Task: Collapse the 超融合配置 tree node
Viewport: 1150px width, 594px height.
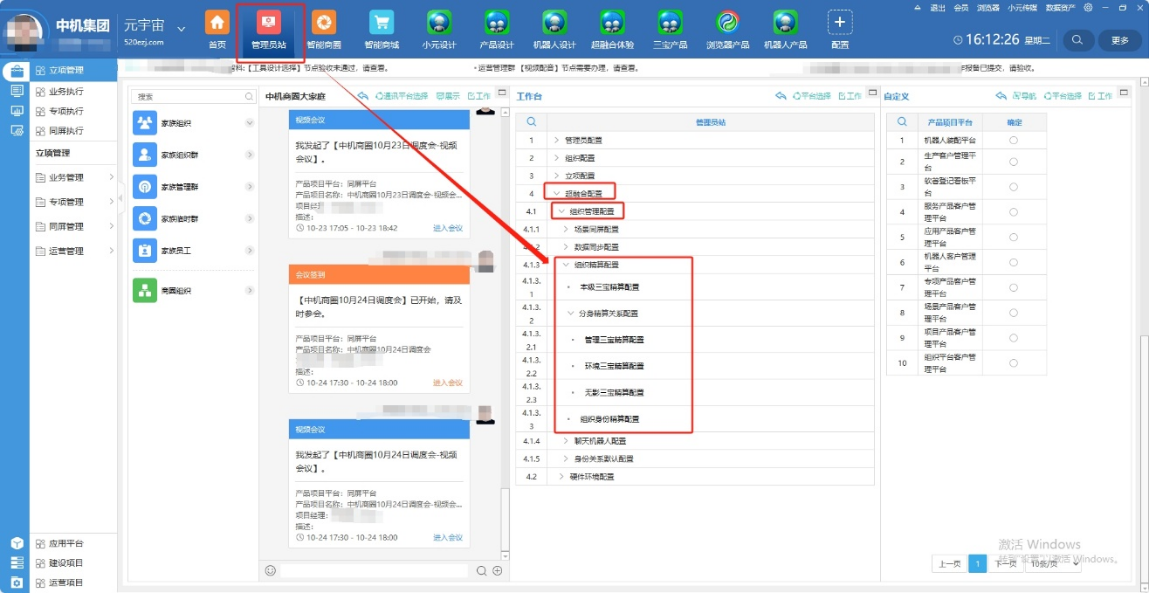Action: [x=557, y=194]
